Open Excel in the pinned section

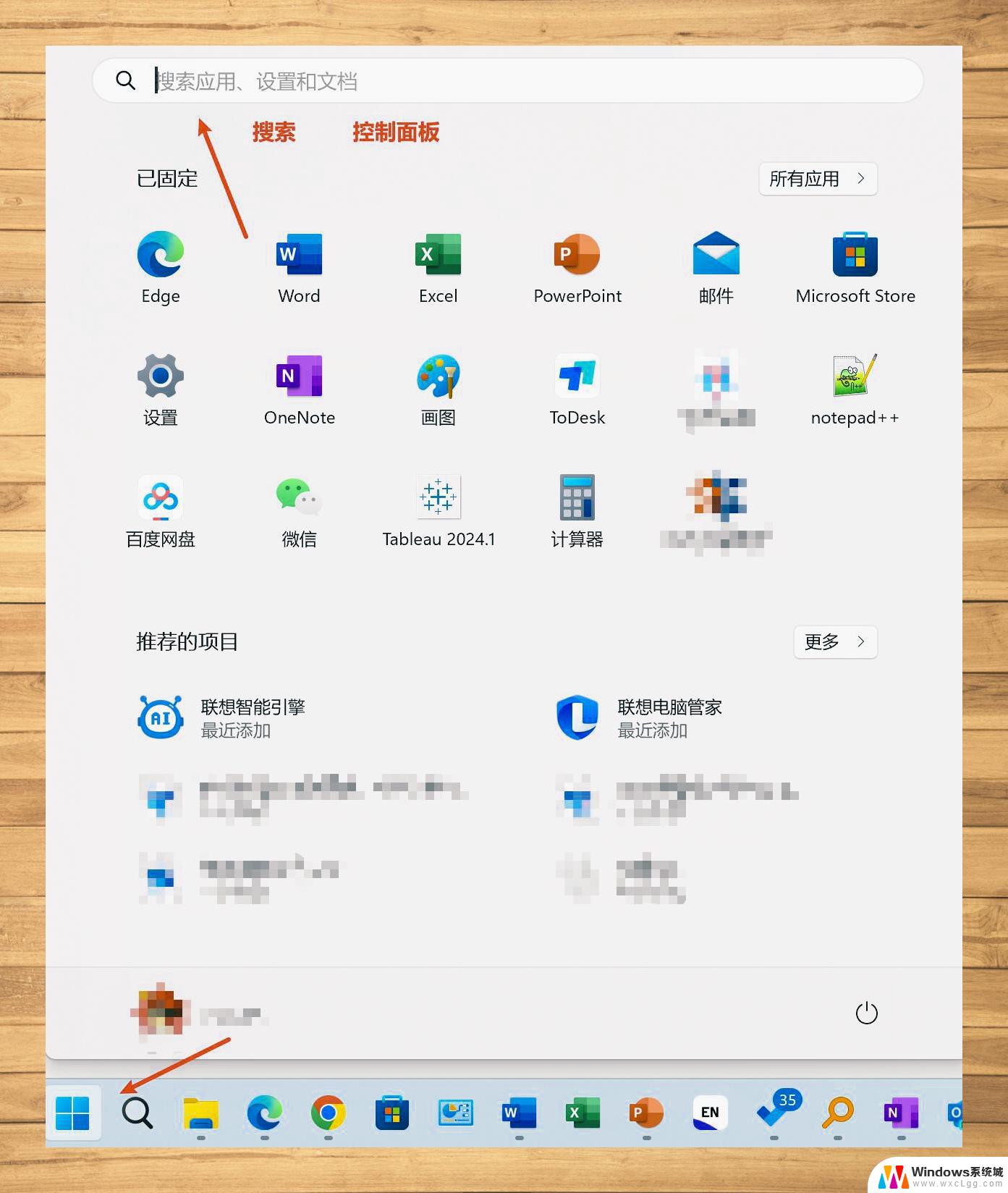(438, 267)
